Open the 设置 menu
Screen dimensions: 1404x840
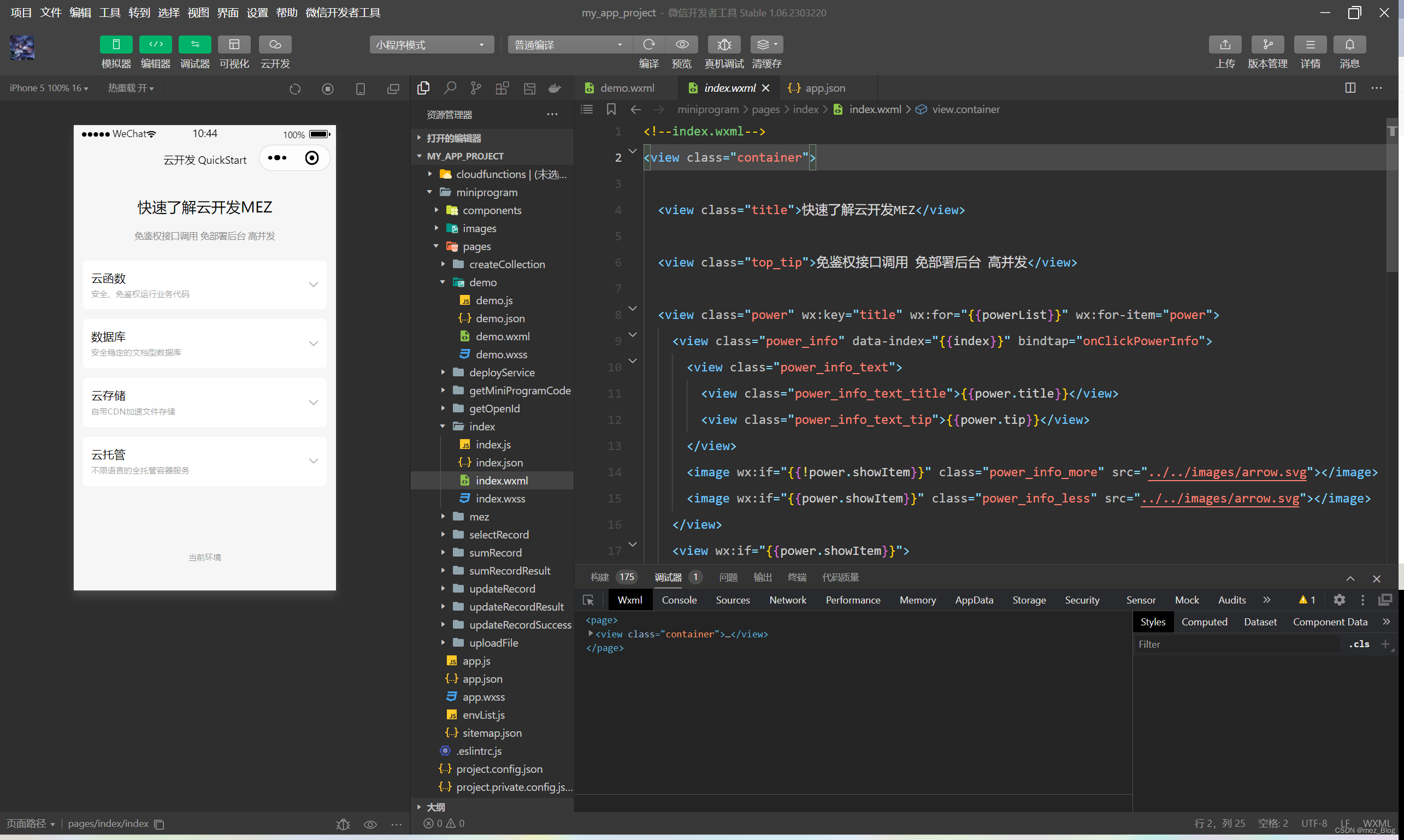pyautogui.click(x=257, y=13)
